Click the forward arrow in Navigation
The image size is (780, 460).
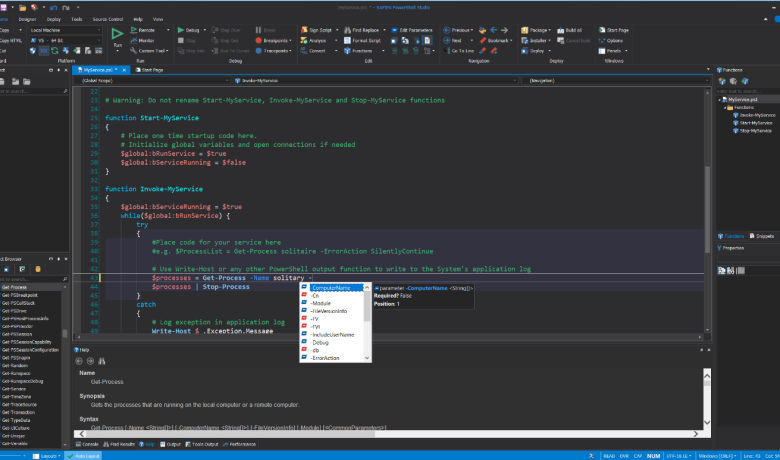[x=504, y=30]
